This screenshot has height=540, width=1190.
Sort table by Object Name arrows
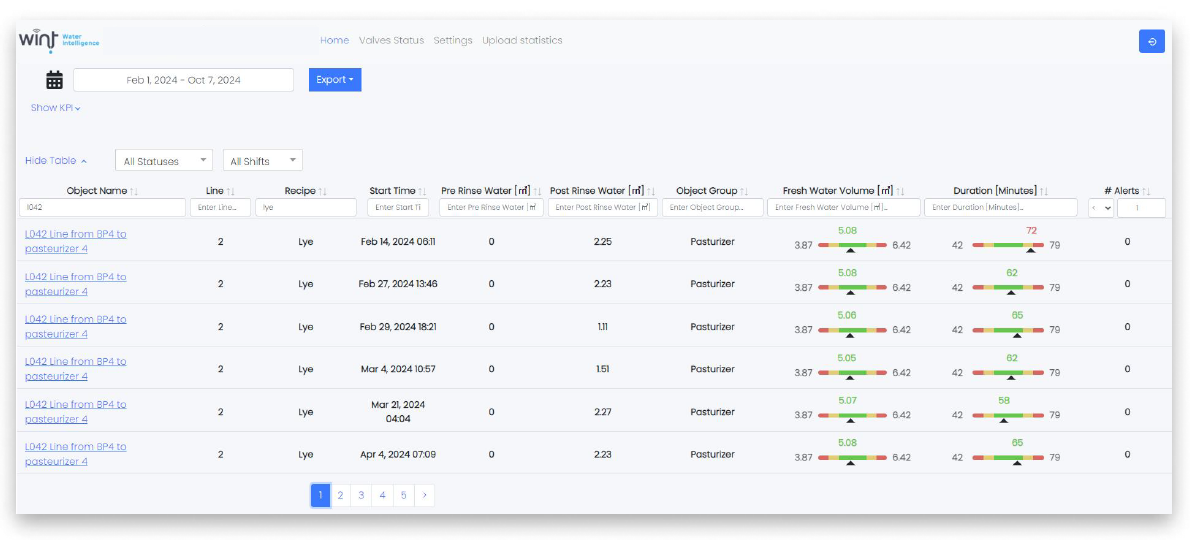click(134, 191)
